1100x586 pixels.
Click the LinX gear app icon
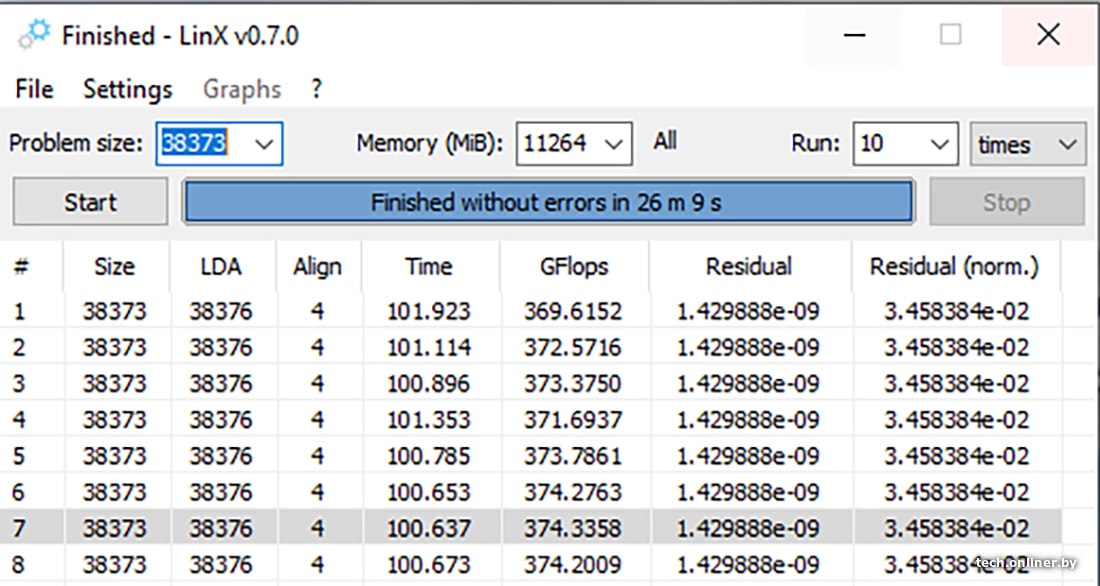[34, 36]
